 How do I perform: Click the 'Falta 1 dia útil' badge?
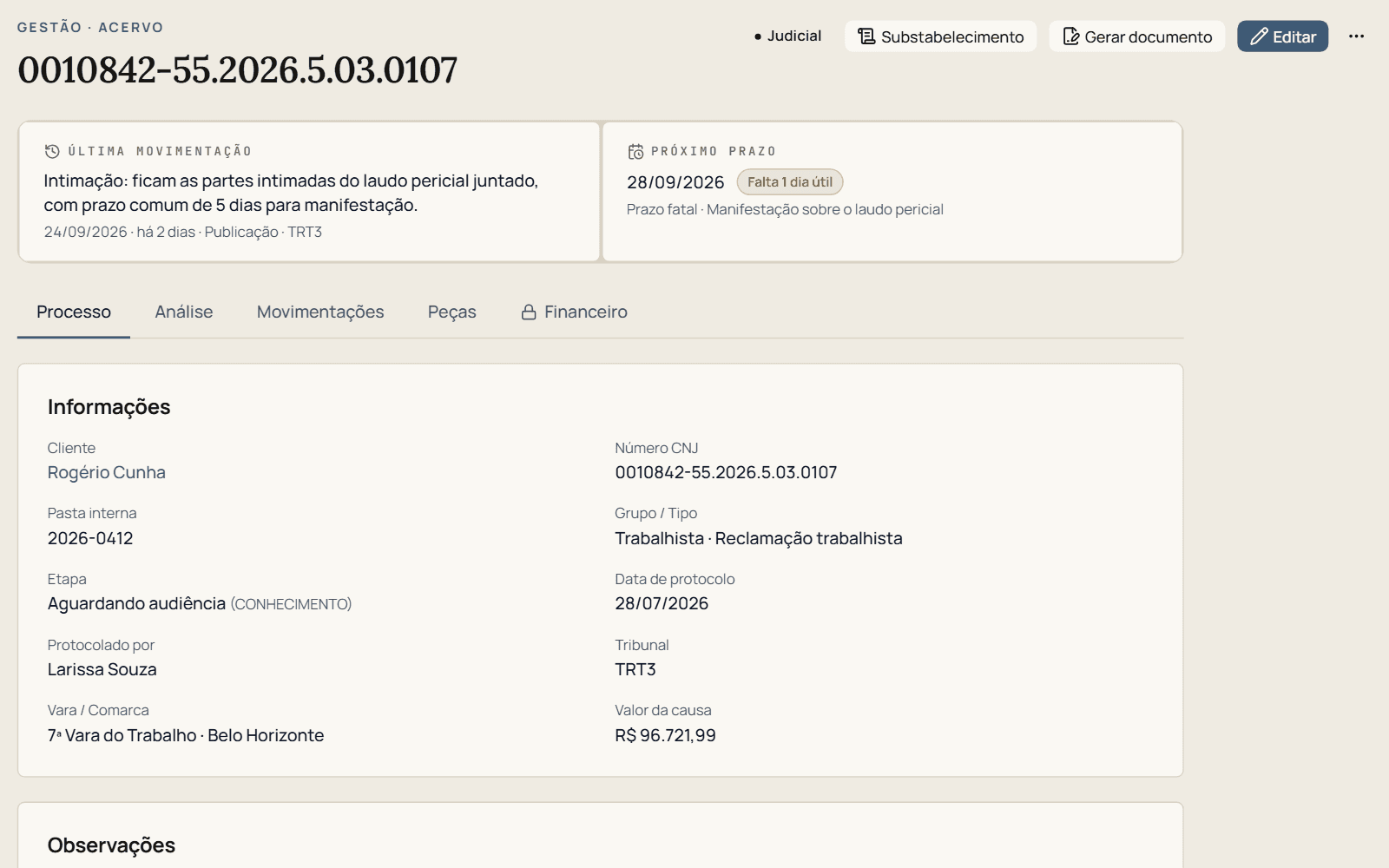[x=790, y=182]
